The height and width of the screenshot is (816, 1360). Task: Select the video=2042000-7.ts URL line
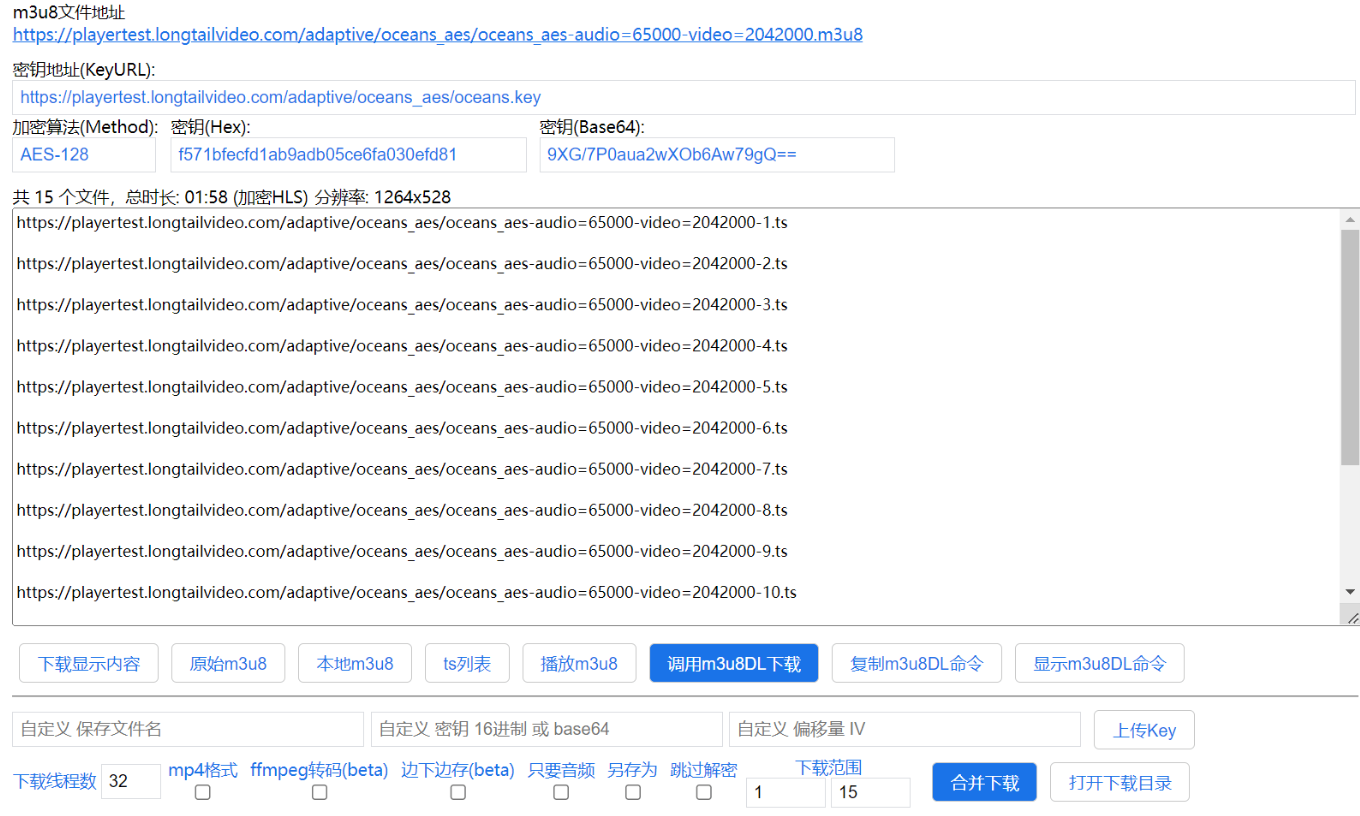click(x=402, y=468)
